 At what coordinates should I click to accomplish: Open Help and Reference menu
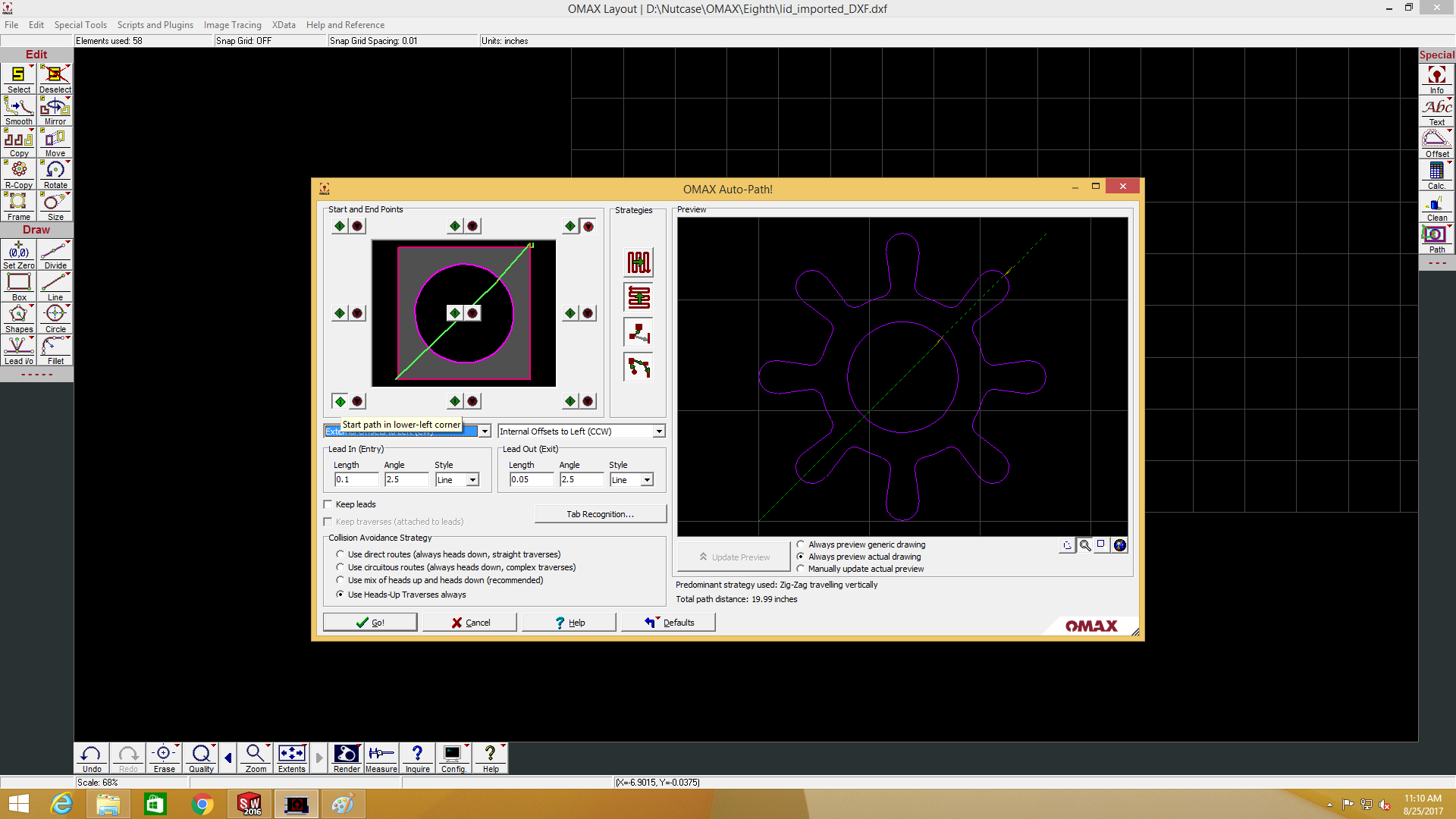coord(345,25)
